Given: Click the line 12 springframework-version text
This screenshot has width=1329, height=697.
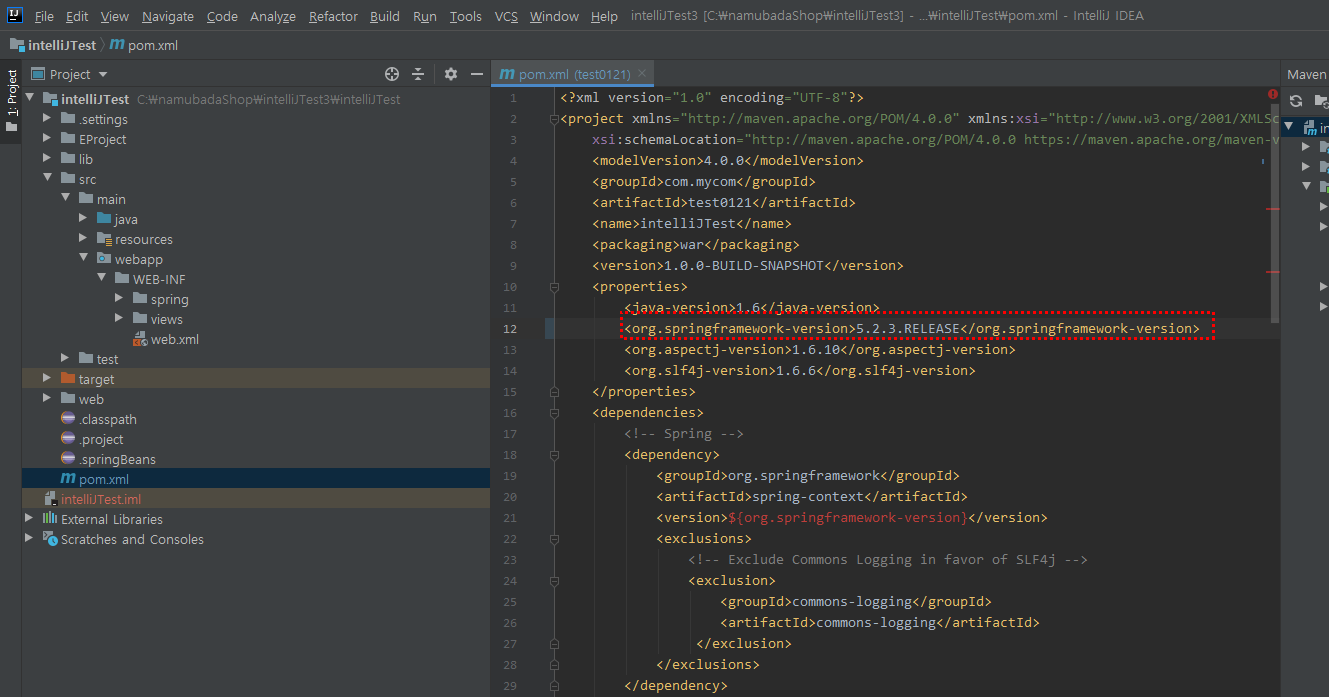Looking at the screenshot, I should click(x=911, y=328).
